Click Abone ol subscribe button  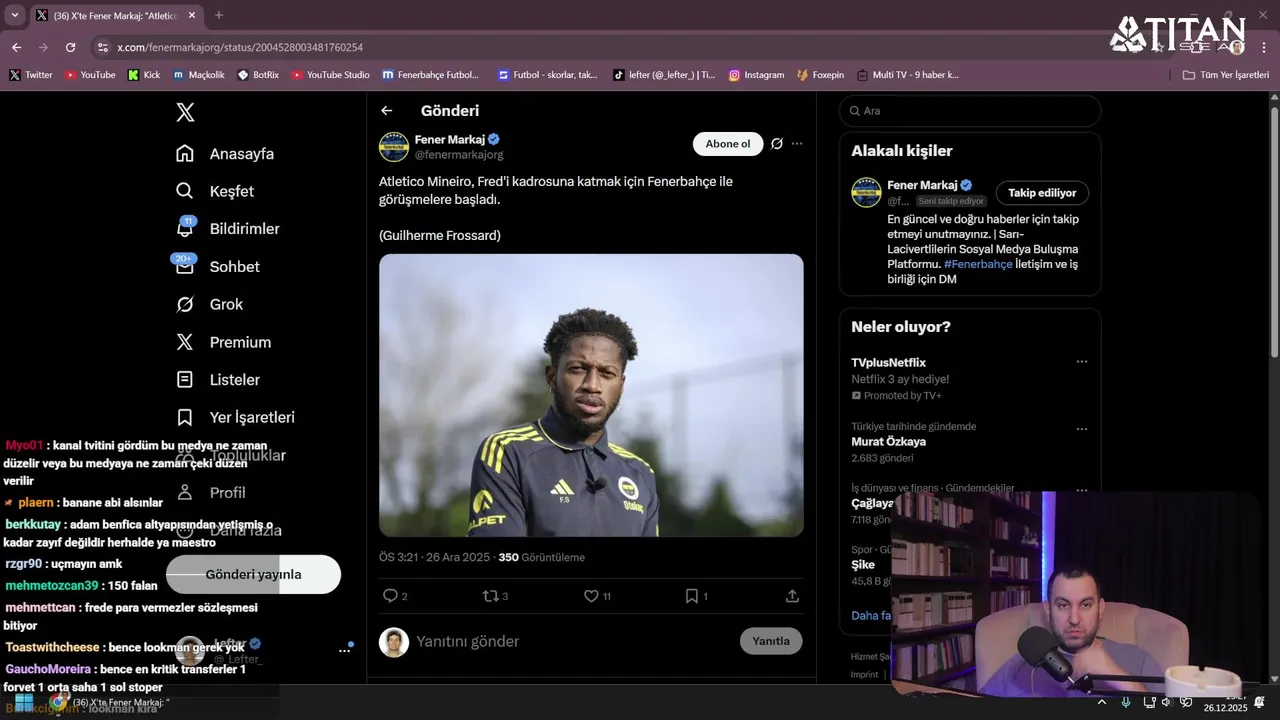pyautogui.click(x=728, y=144)
